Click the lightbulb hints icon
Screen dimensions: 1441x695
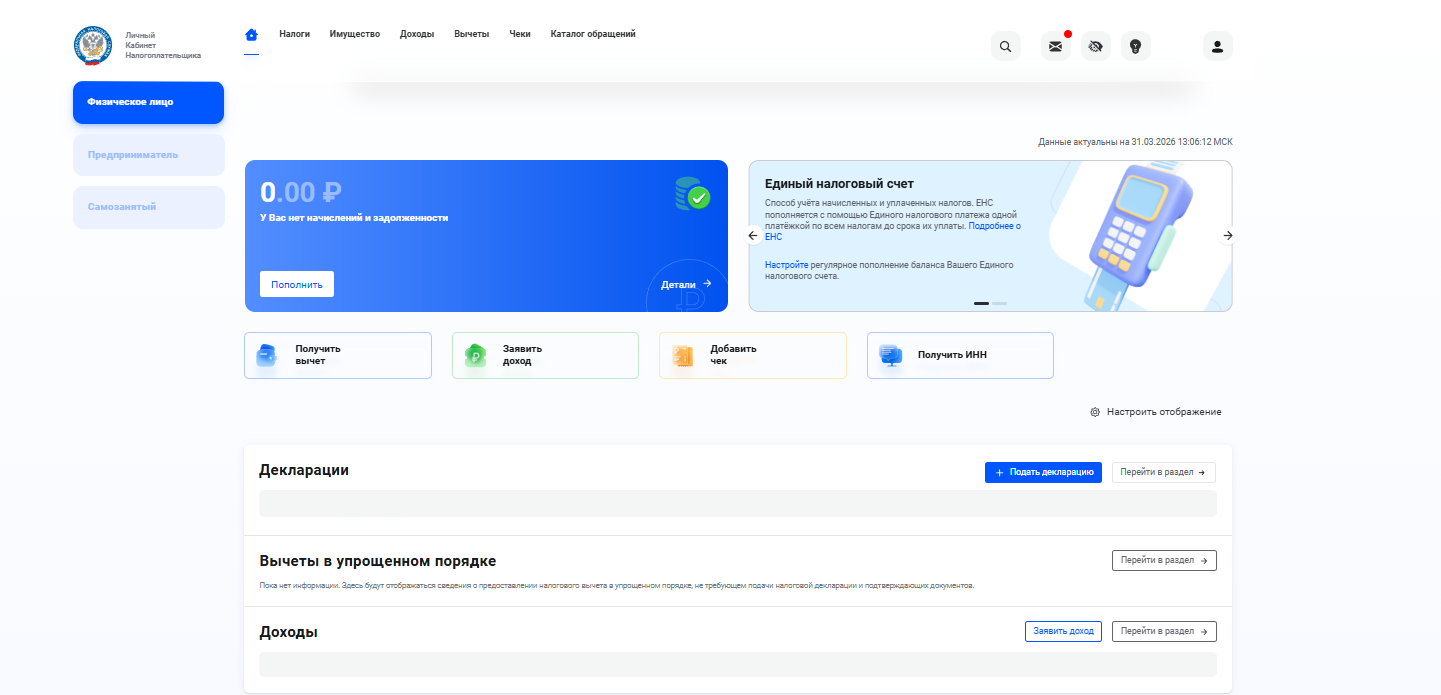tap(1135, 46)
